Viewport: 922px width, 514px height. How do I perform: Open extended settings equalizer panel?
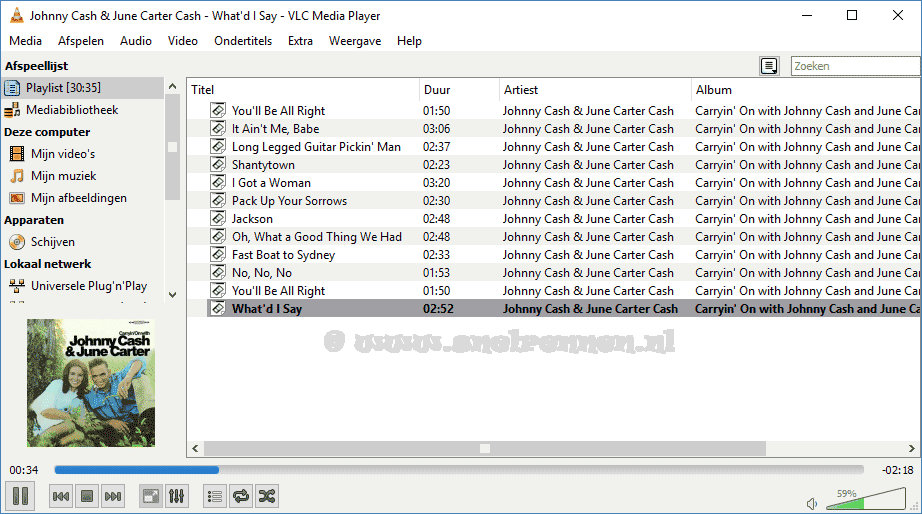coord(176,496)
